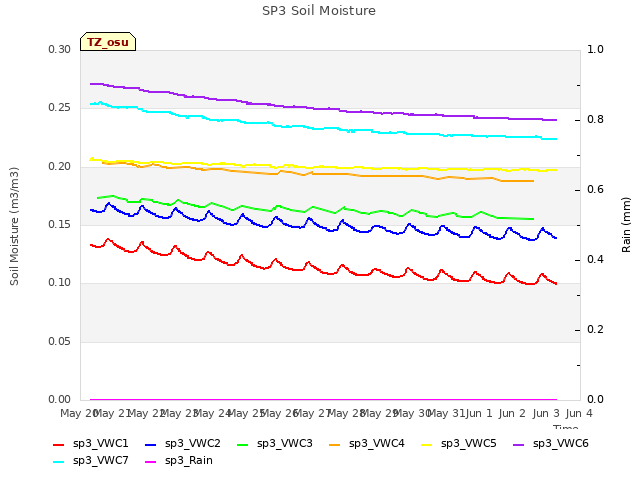The height and width of the screenshot is (480, 640).
Task: Click the 0.10 left axis tick label
Action: [60, 283]
